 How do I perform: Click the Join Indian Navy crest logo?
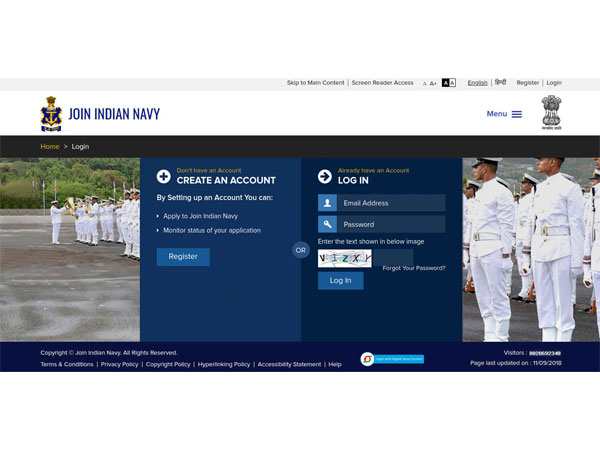50,114
